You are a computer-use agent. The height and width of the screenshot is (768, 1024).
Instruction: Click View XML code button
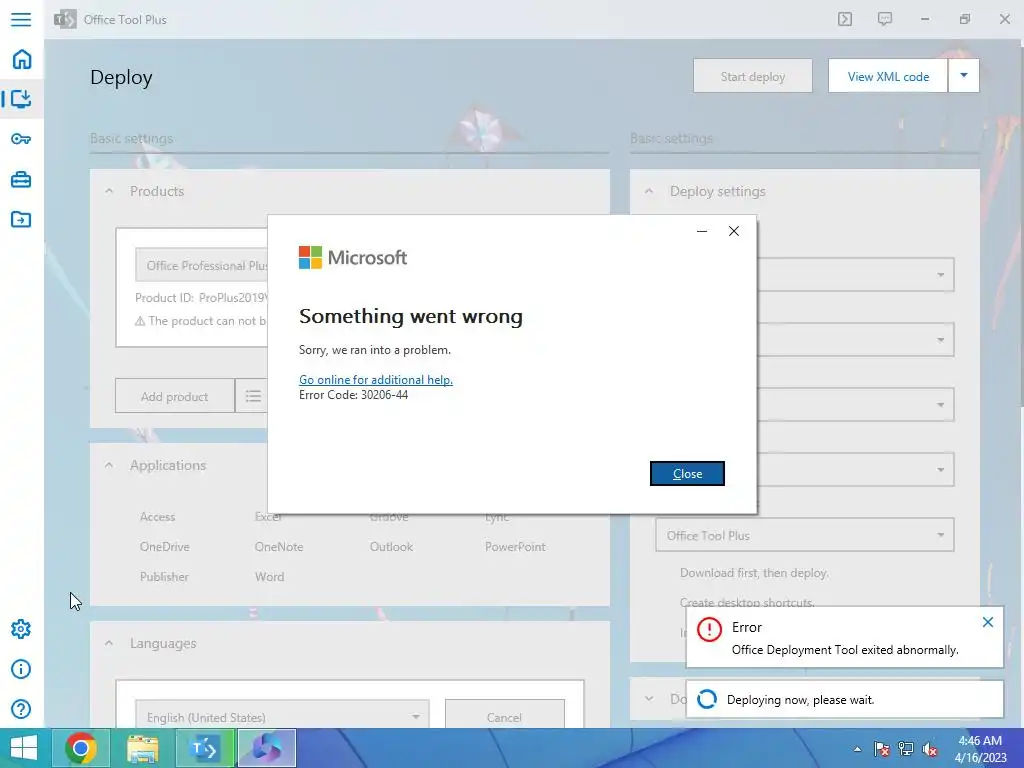pyautogui.click(x=888, y=76)
